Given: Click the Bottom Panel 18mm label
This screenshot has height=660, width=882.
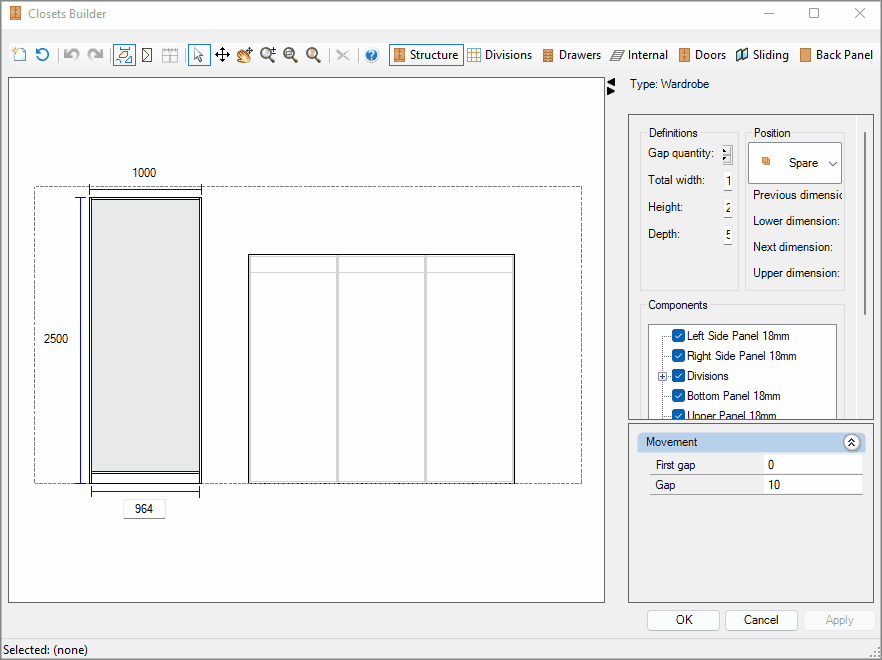Looking at the screenshot, I should [734, 396].
